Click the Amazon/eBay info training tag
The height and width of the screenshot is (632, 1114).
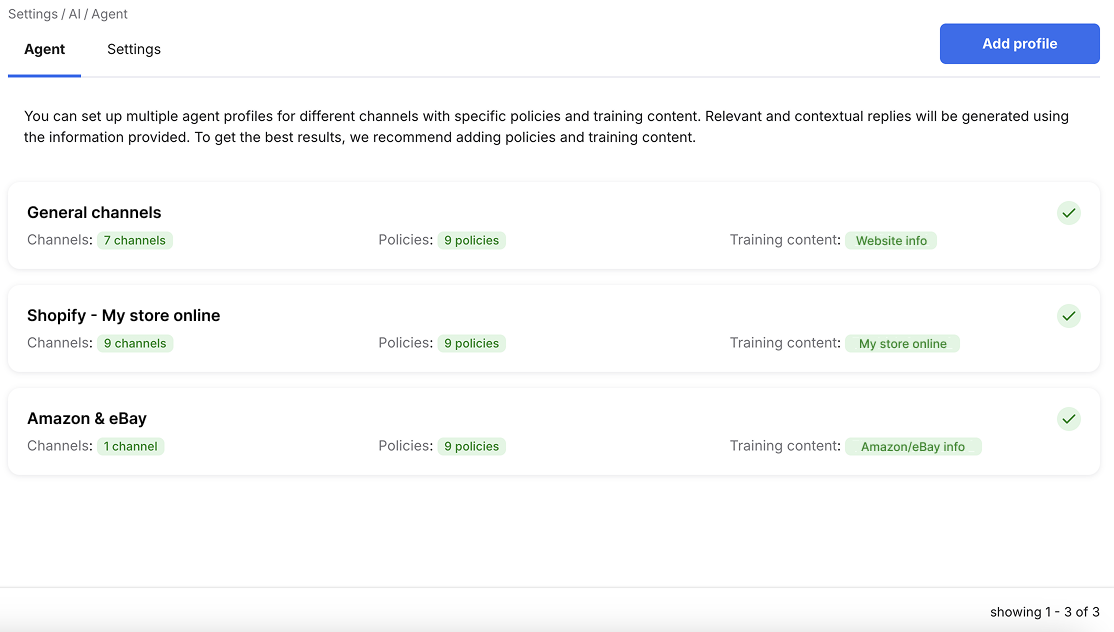click(x=913, y=446)
